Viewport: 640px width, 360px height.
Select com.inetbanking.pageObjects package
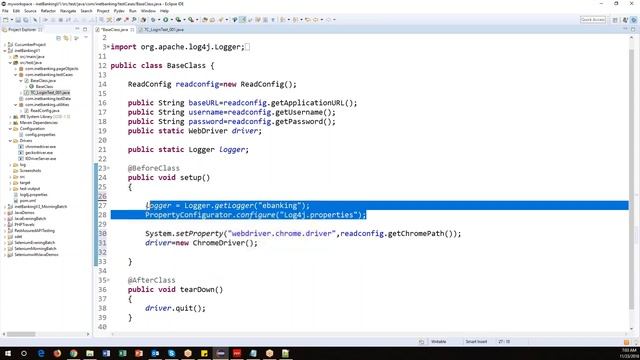click(x=51, y=69)
